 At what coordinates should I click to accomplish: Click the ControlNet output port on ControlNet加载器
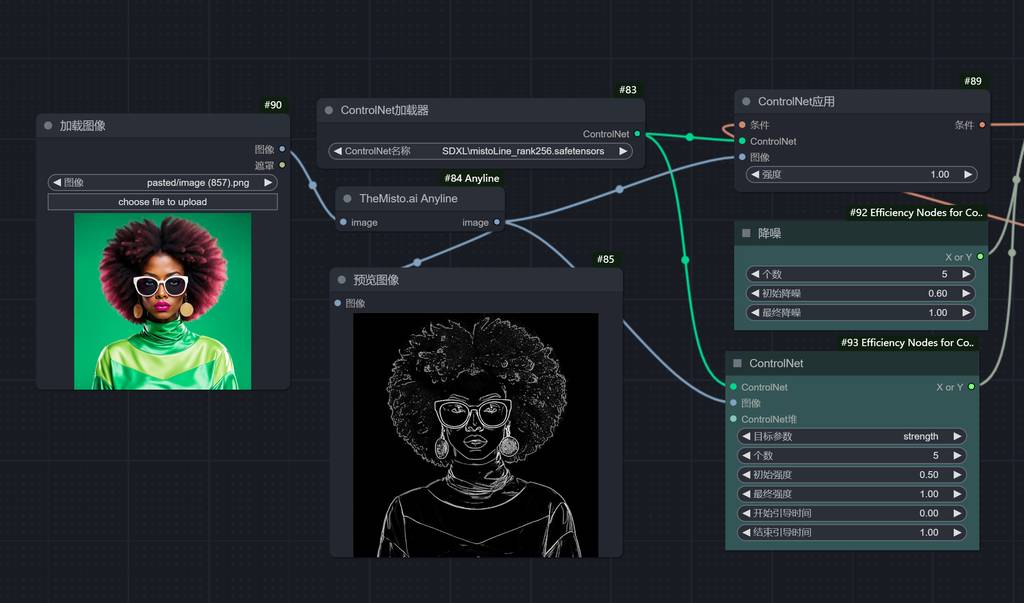click(x=637, y=134)
